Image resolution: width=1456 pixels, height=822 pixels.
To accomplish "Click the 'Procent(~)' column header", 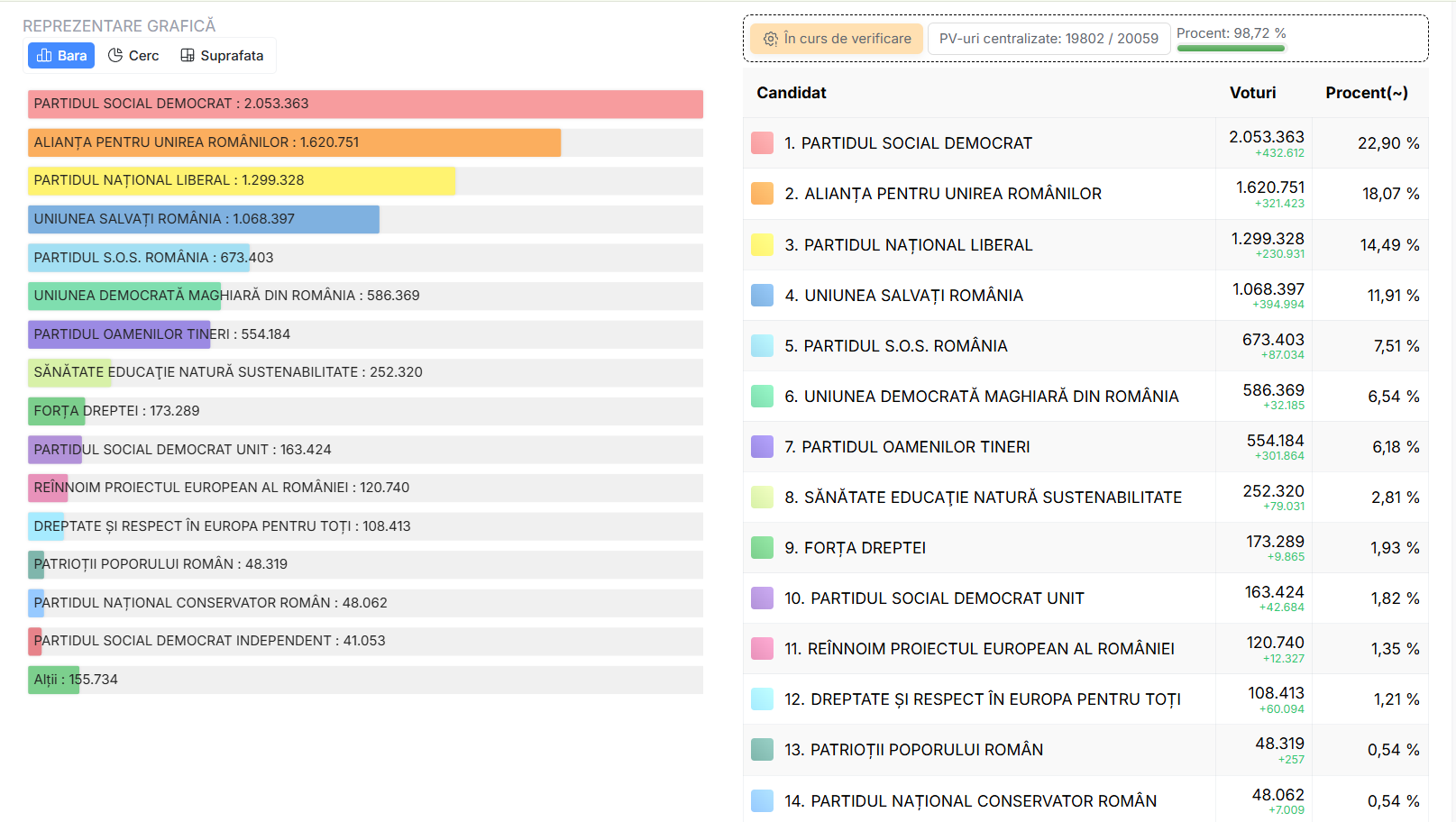I will pos(1367,93).
